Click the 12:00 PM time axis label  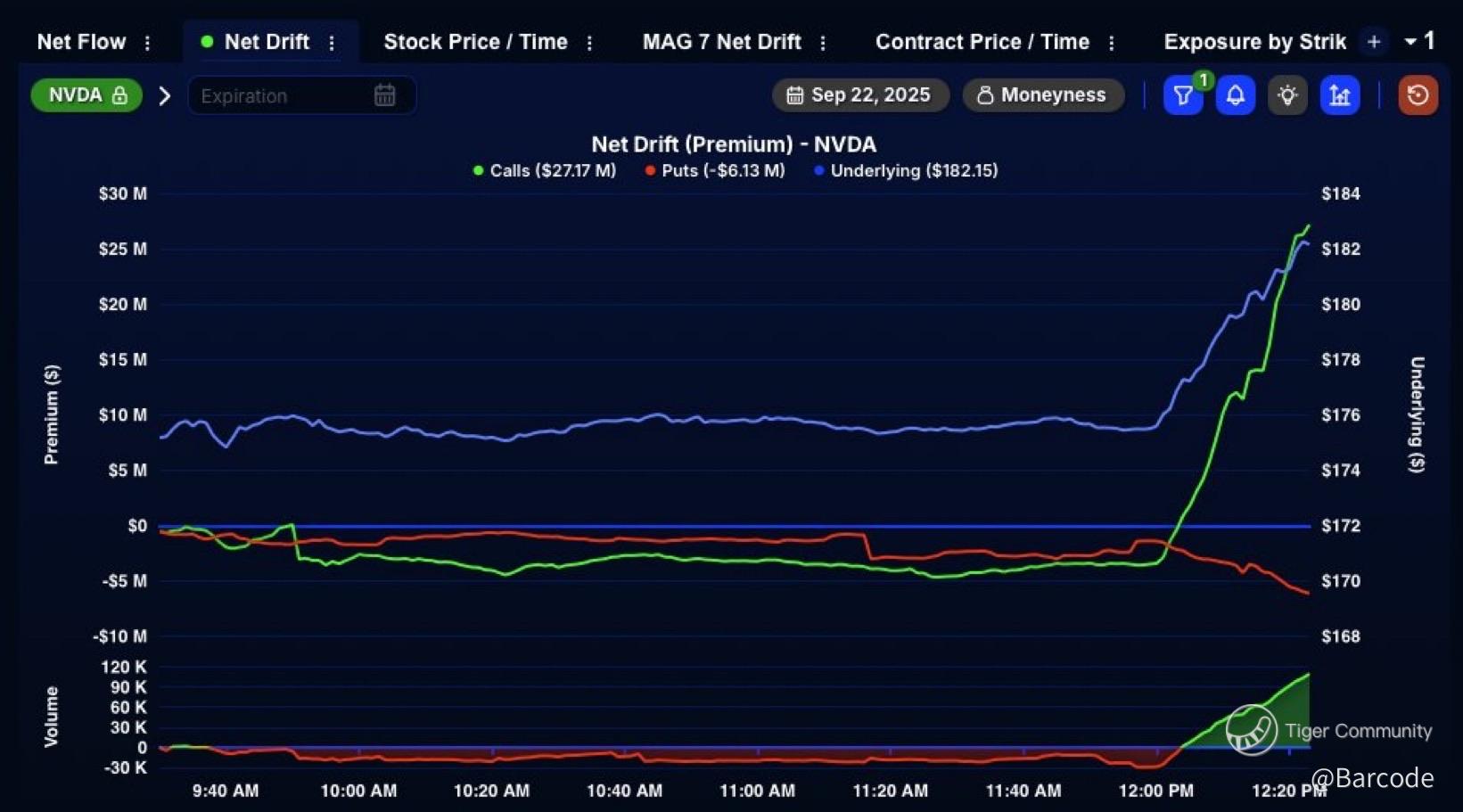[1156, 791]
